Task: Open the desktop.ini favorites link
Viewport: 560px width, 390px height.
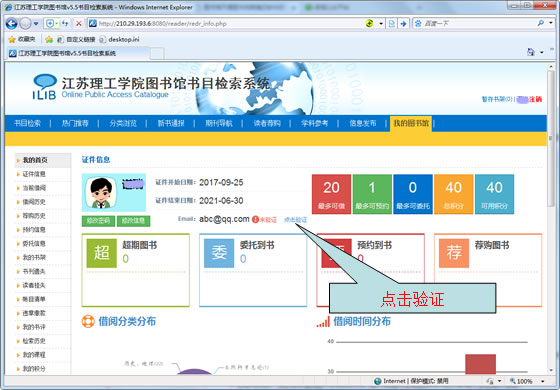Action: (119, 39)
